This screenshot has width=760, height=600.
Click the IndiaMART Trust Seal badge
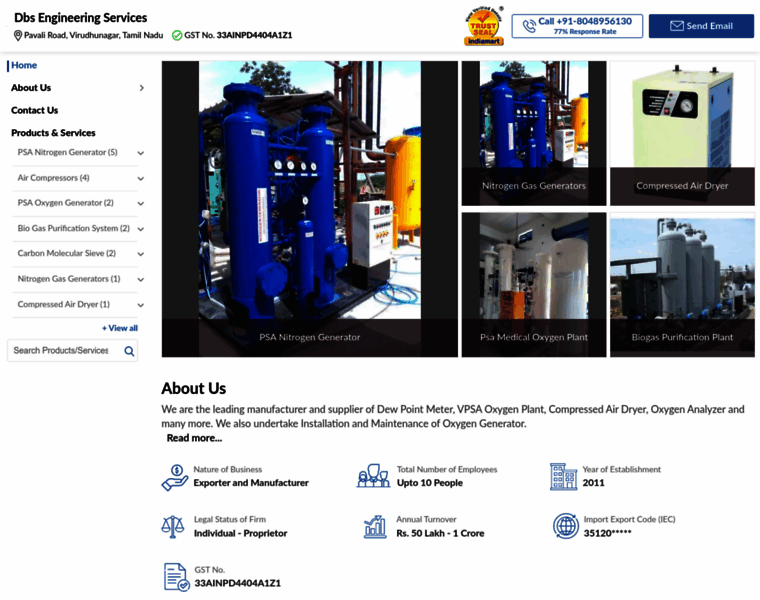coord(484,26)
